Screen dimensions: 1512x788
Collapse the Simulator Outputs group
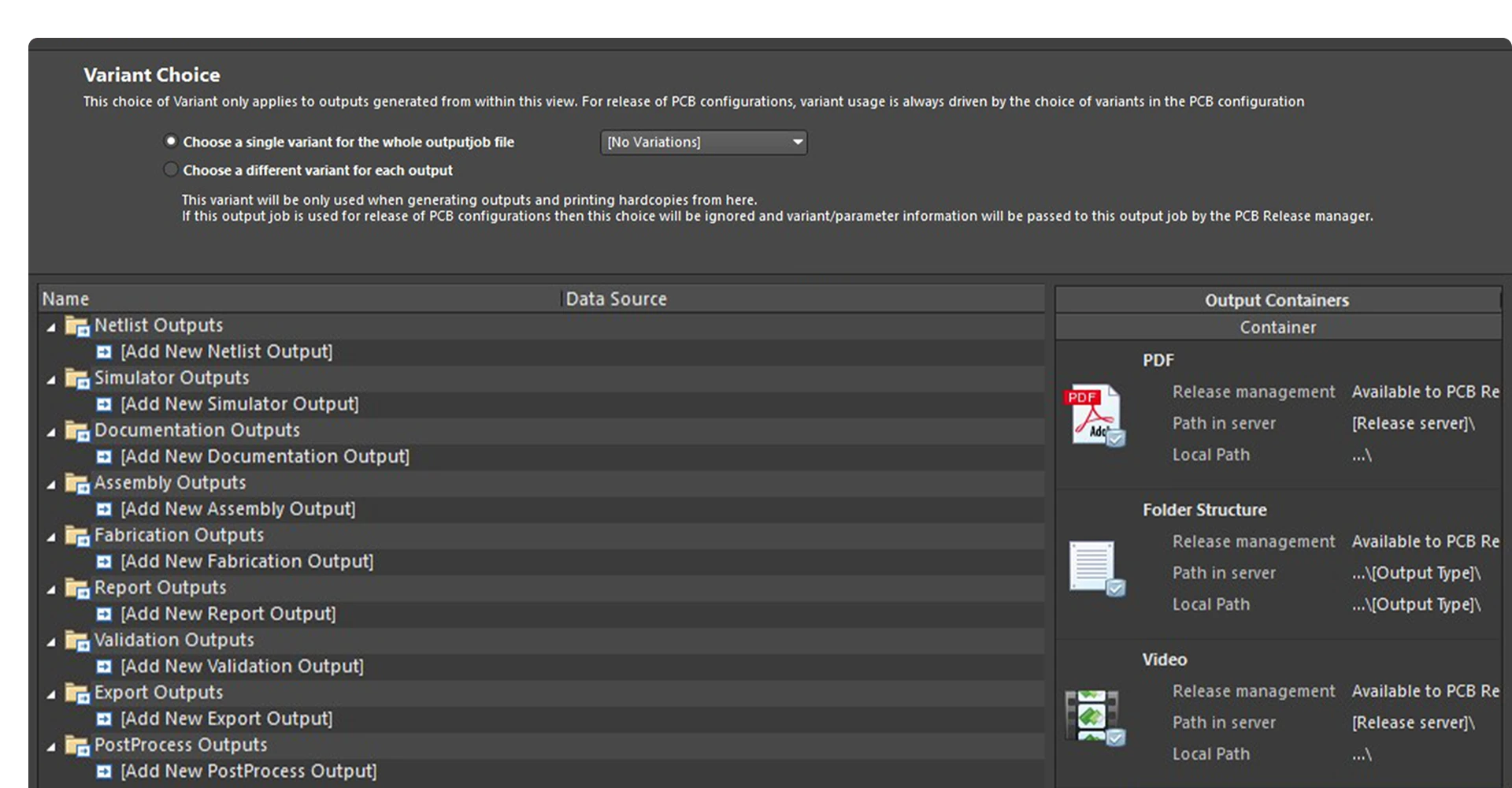[x=51, y=379]
